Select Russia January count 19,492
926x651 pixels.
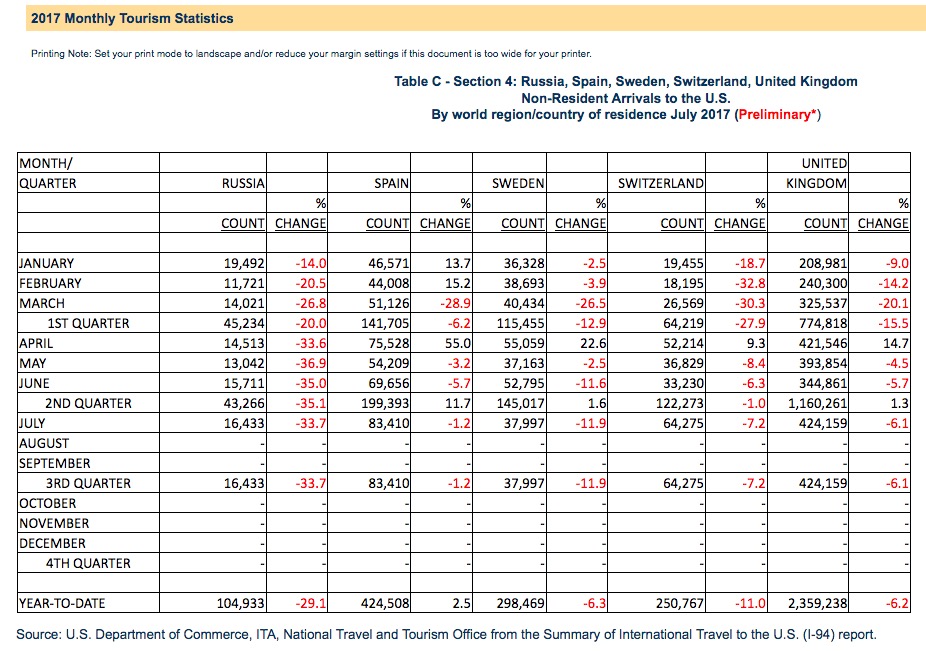click(244, 263)
